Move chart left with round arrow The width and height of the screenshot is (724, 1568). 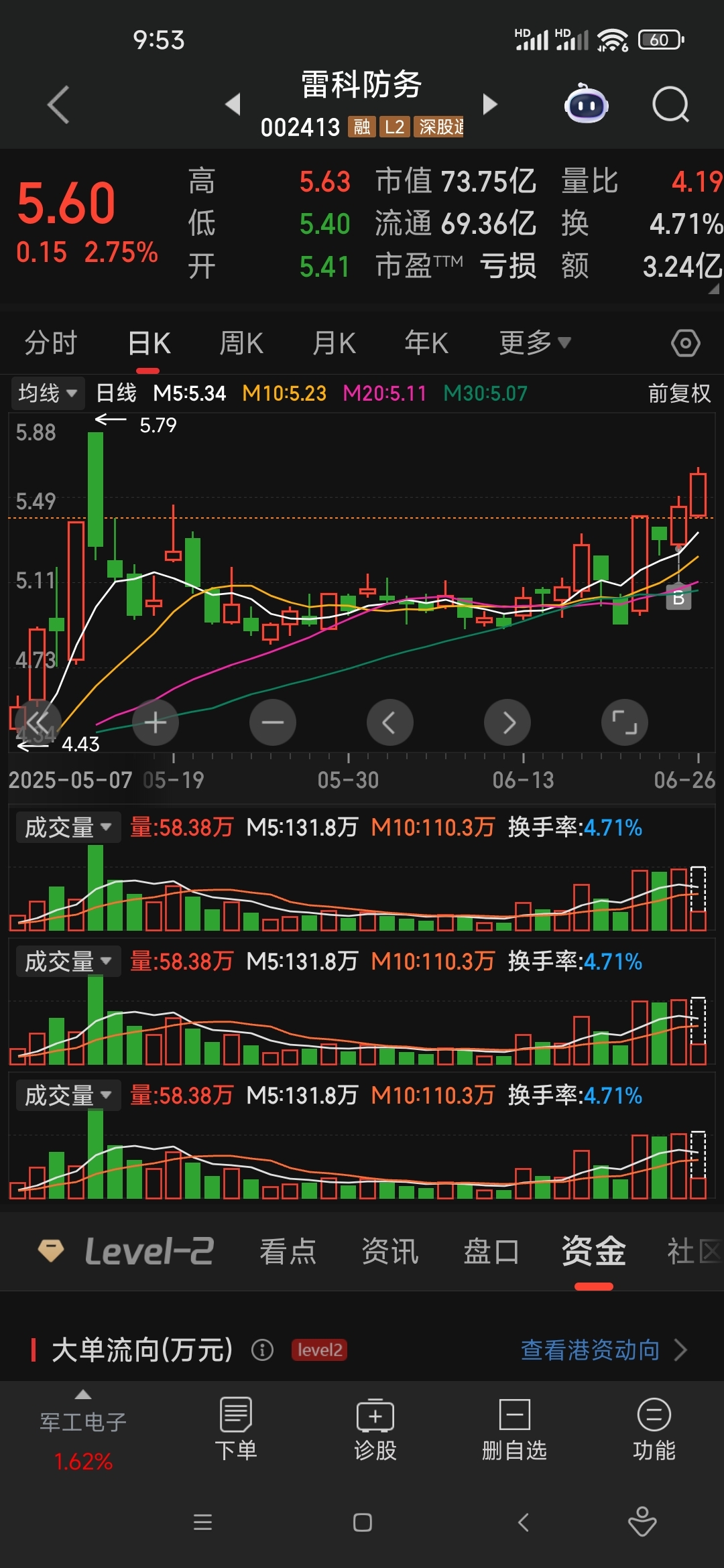click(x=390, y=722)
